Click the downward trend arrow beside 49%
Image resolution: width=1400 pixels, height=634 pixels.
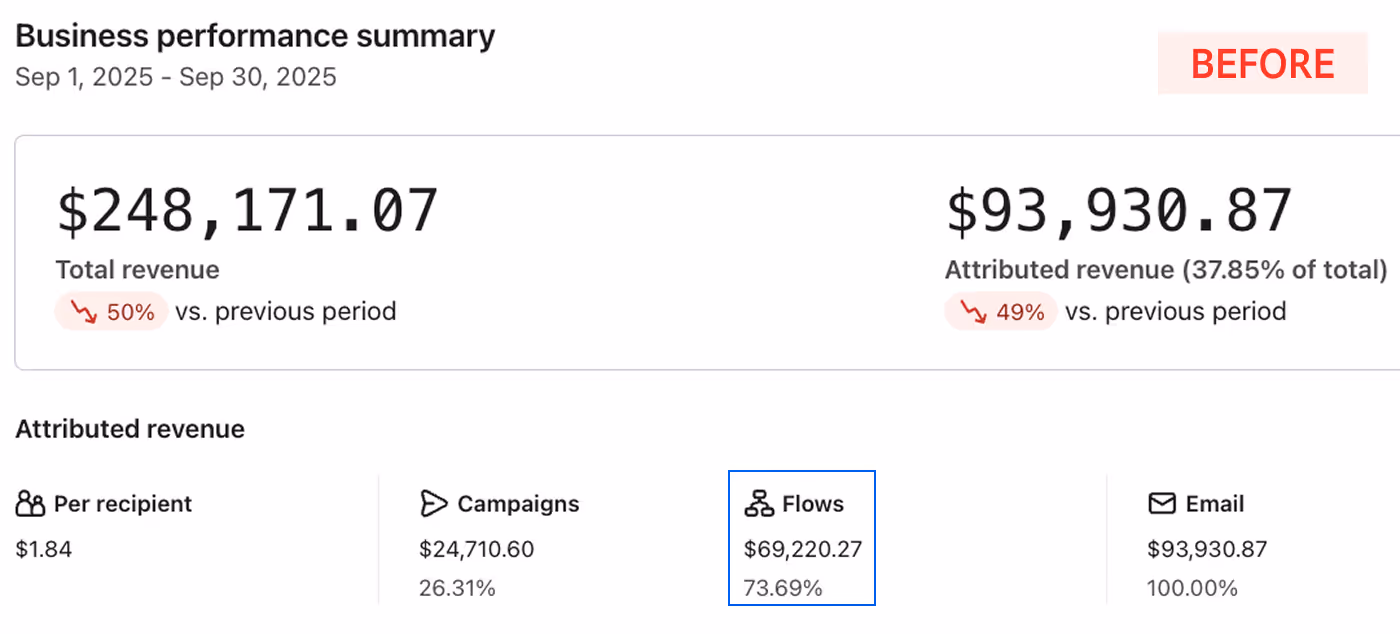(973, 311)
